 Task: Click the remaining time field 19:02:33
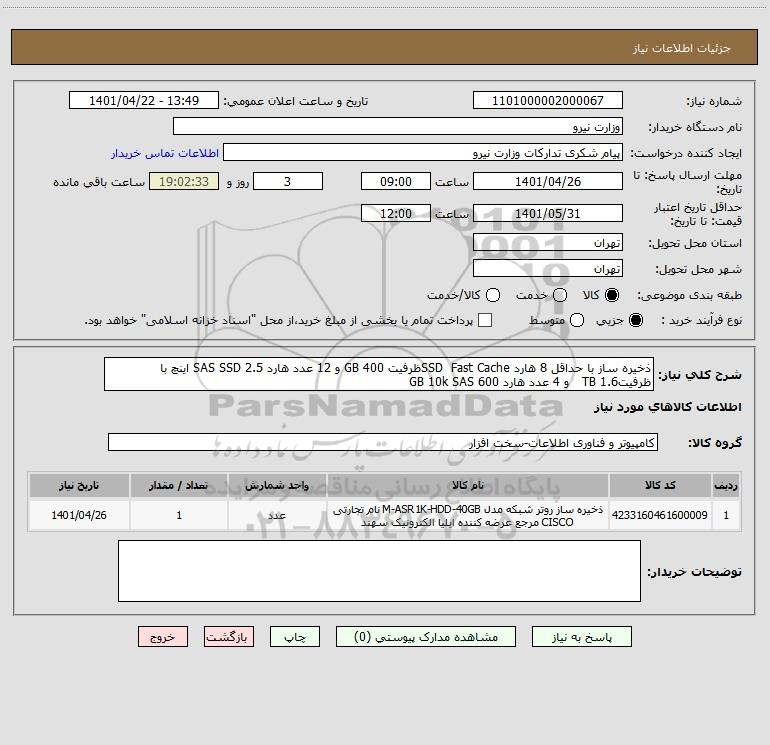point(184,181)
